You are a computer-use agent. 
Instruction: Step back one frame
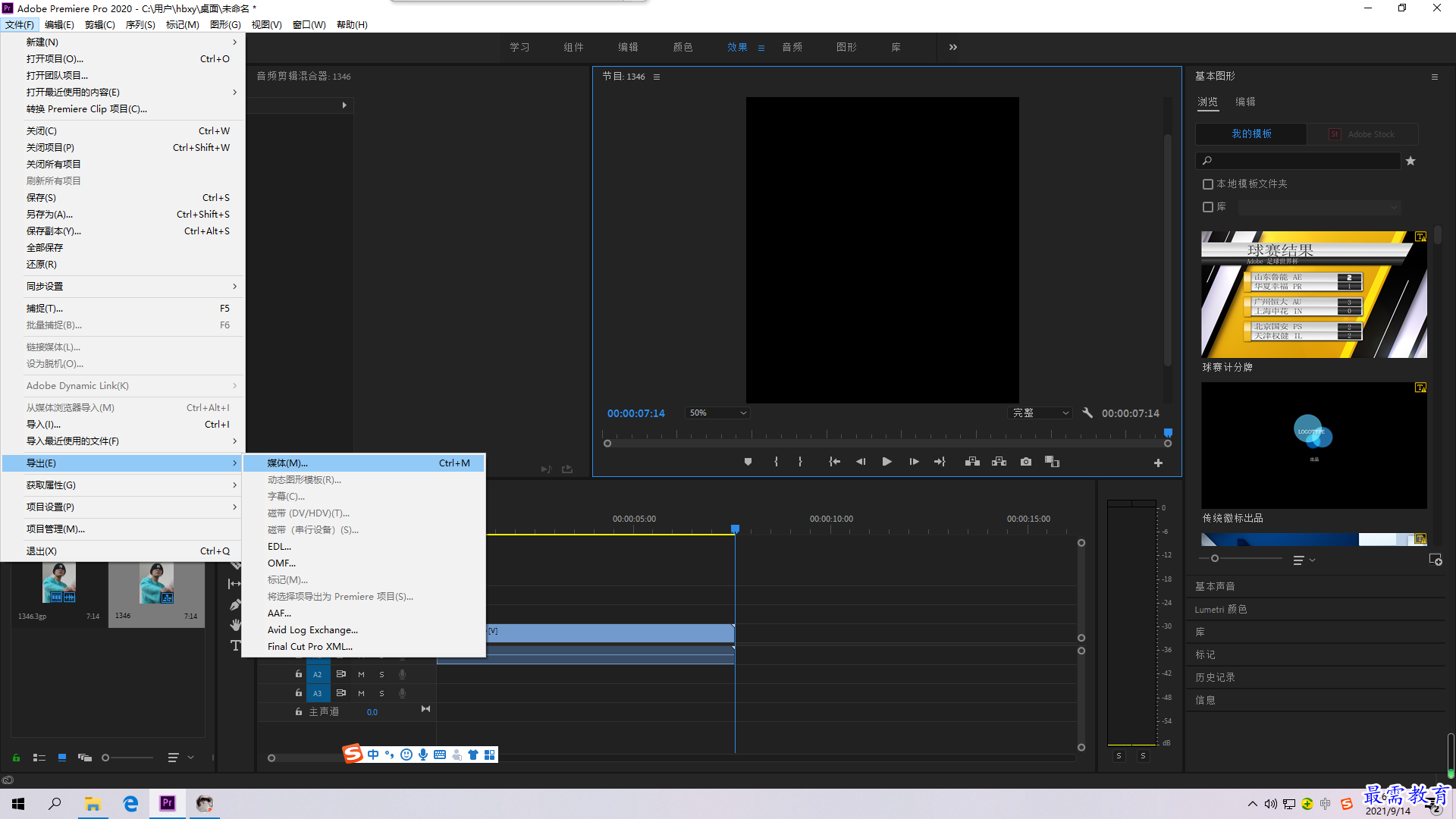pos(861,462)
